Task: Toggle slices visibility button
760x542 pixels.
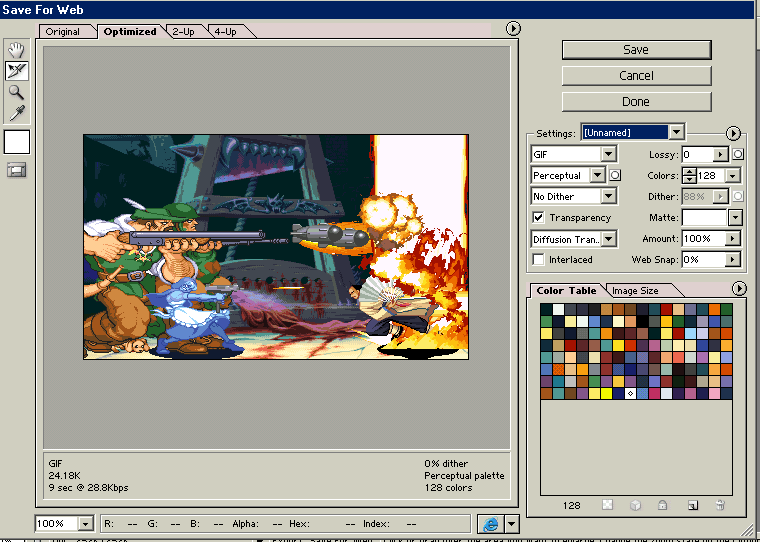Action: pyautogui.click(x=17, y=170)
